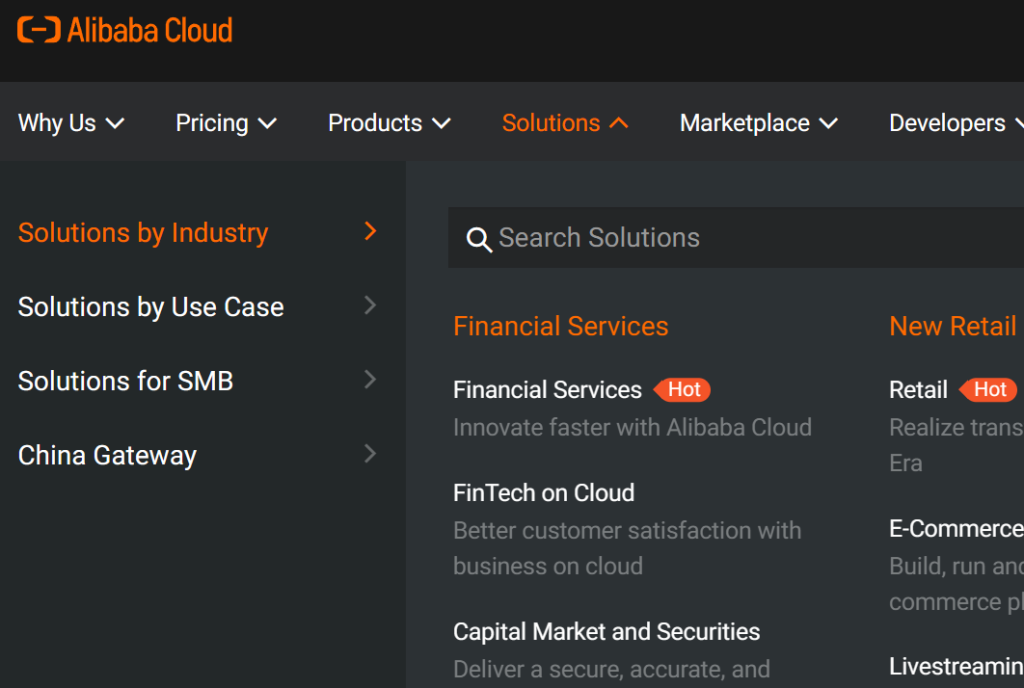Screen dimensions: 1024x688
Task: Open the Retail solution link
Action: click(918, 390)
